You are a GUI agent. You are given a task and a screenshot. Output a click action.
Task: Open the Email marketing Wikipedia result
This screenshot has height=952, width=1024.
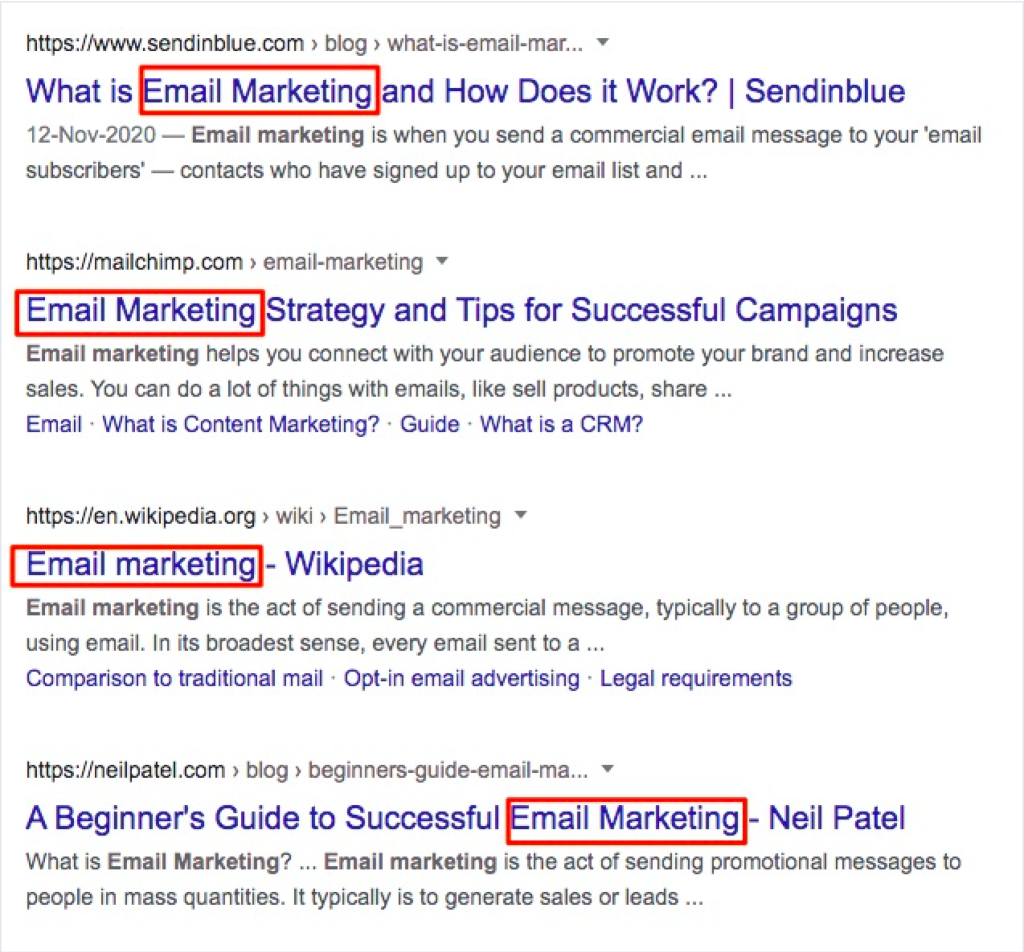point(224,564)
